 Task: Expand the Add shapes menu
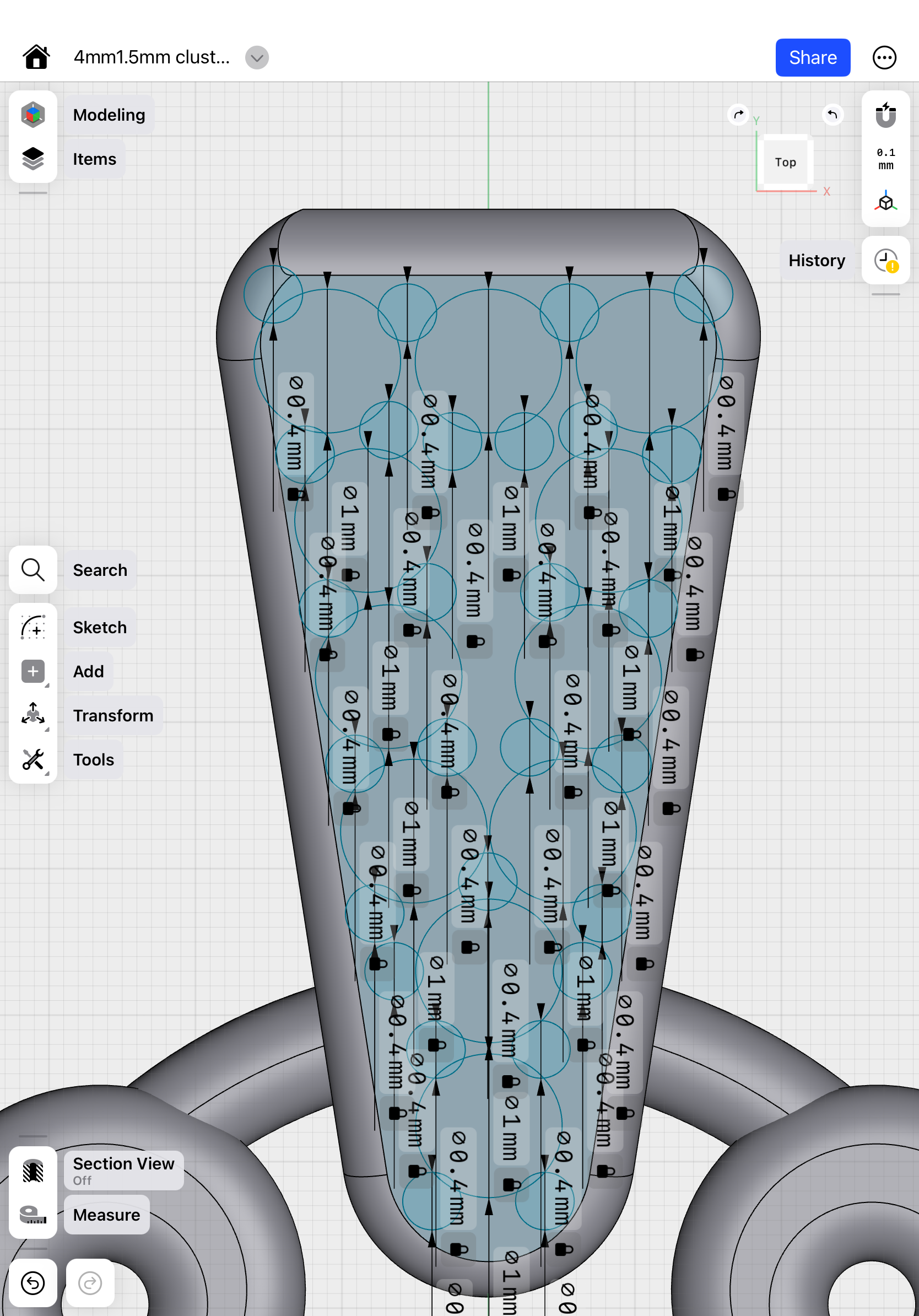pyautogui.click(x=33, y=671)
